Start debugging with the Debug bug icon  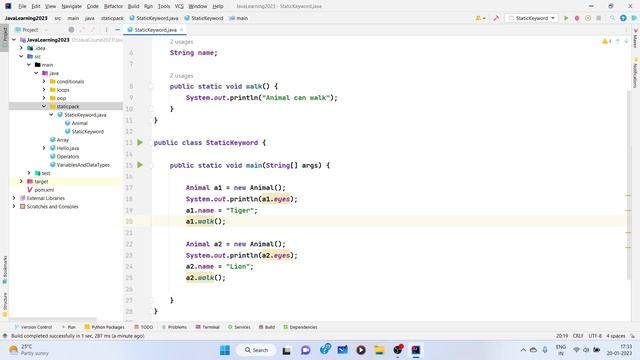pos(577,18)
